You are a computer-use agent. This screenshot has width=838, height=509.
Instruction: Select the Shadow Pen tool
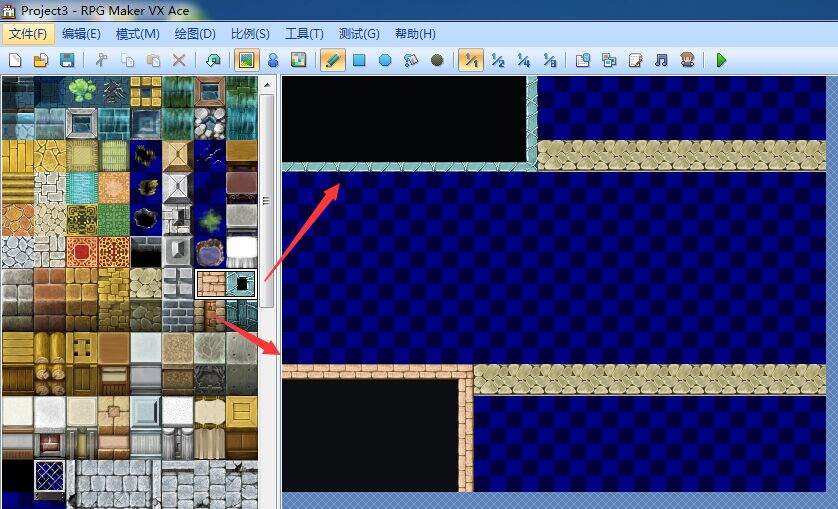pos(437,60)
